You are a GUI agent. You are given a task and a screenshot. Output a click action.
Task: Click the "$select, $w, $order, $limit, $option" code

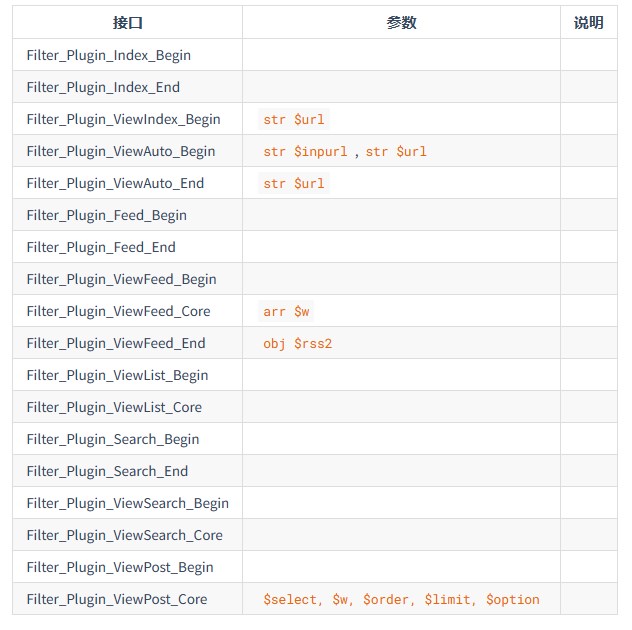point(401,599)
